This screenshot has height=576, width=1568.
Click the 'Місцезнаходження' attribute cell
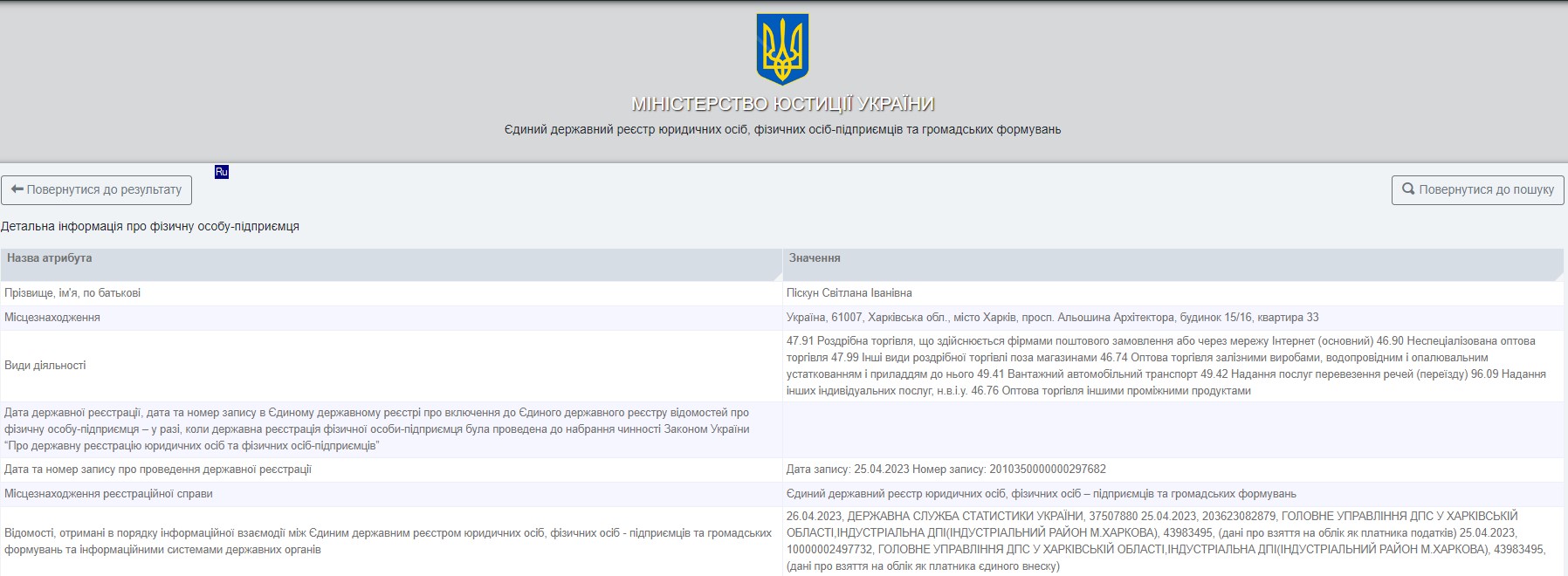pyautogui.click(x=391, y=318)
